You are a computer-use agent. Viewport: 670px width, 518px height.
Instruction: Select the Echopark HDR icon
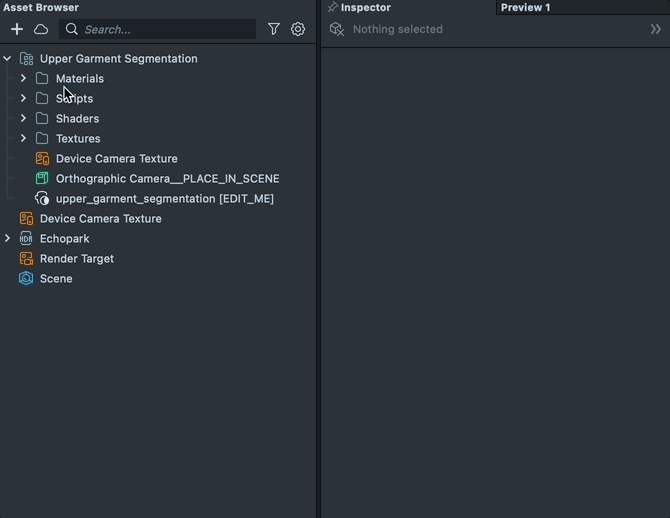26,239
